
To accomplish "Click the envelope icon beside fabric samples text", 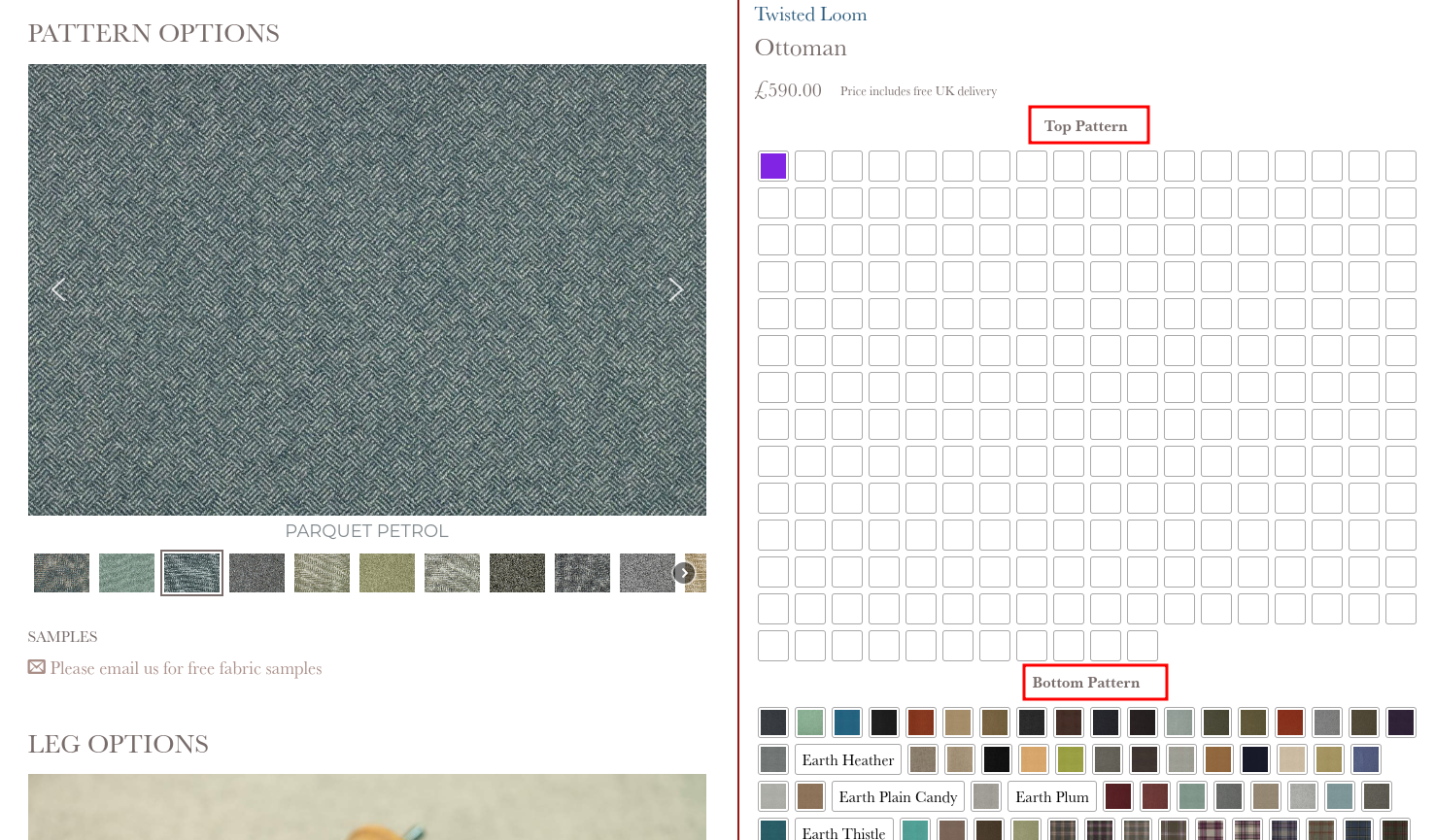I will click(x=37, y=667).
